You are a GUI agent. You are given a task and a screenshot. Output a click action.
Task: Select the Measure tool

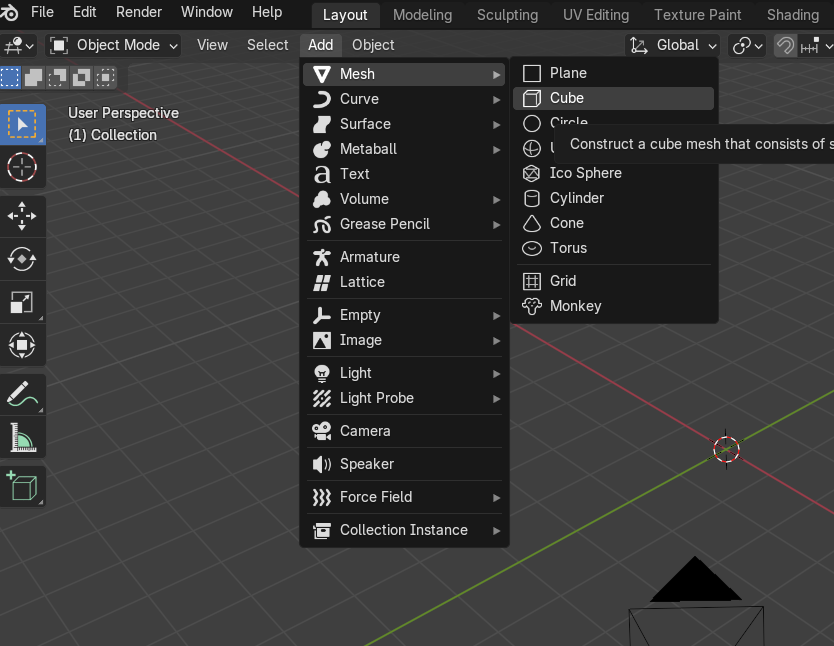pyautogui.click(x=22, y=437)
